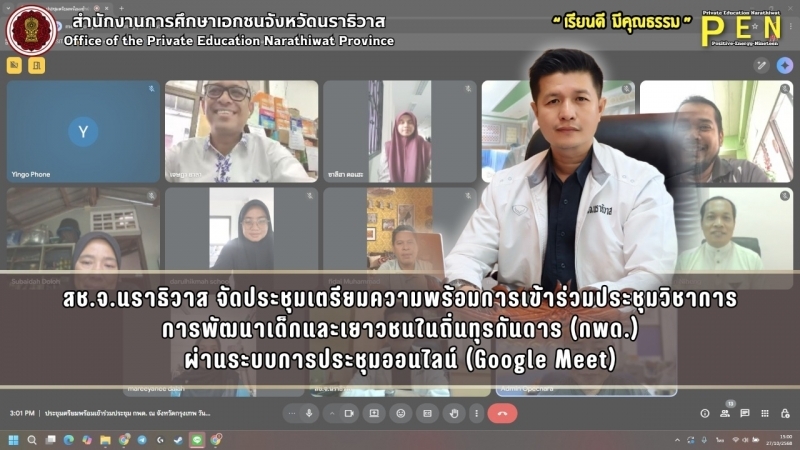Image resolution: width=800 pixels, height=450 pixels.
Task: Open activities grid icon
Action: pyautogui.click(x=765, y=413)
